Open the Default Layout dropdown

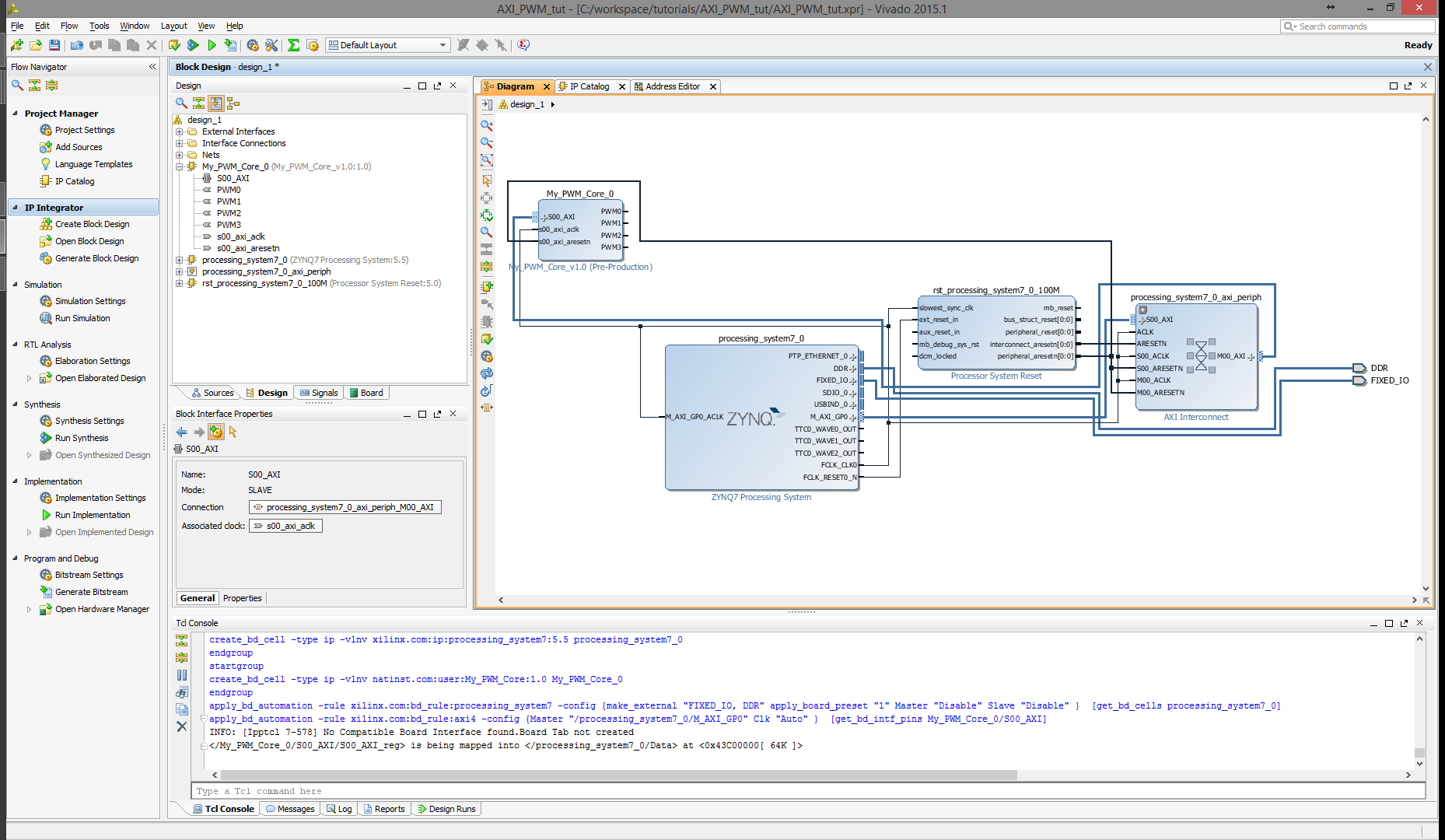(388, 45)
